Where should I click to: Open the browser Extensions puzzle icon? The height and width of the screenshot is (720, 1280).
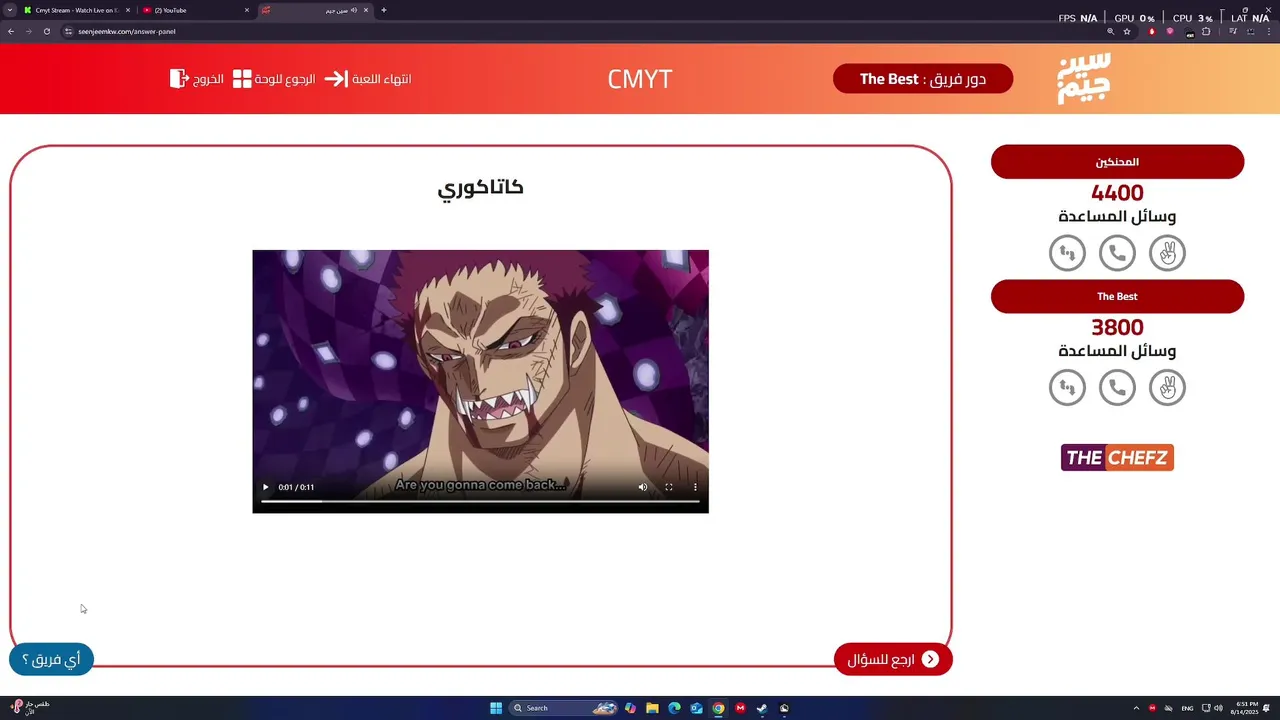click(x=1206, y=31)
